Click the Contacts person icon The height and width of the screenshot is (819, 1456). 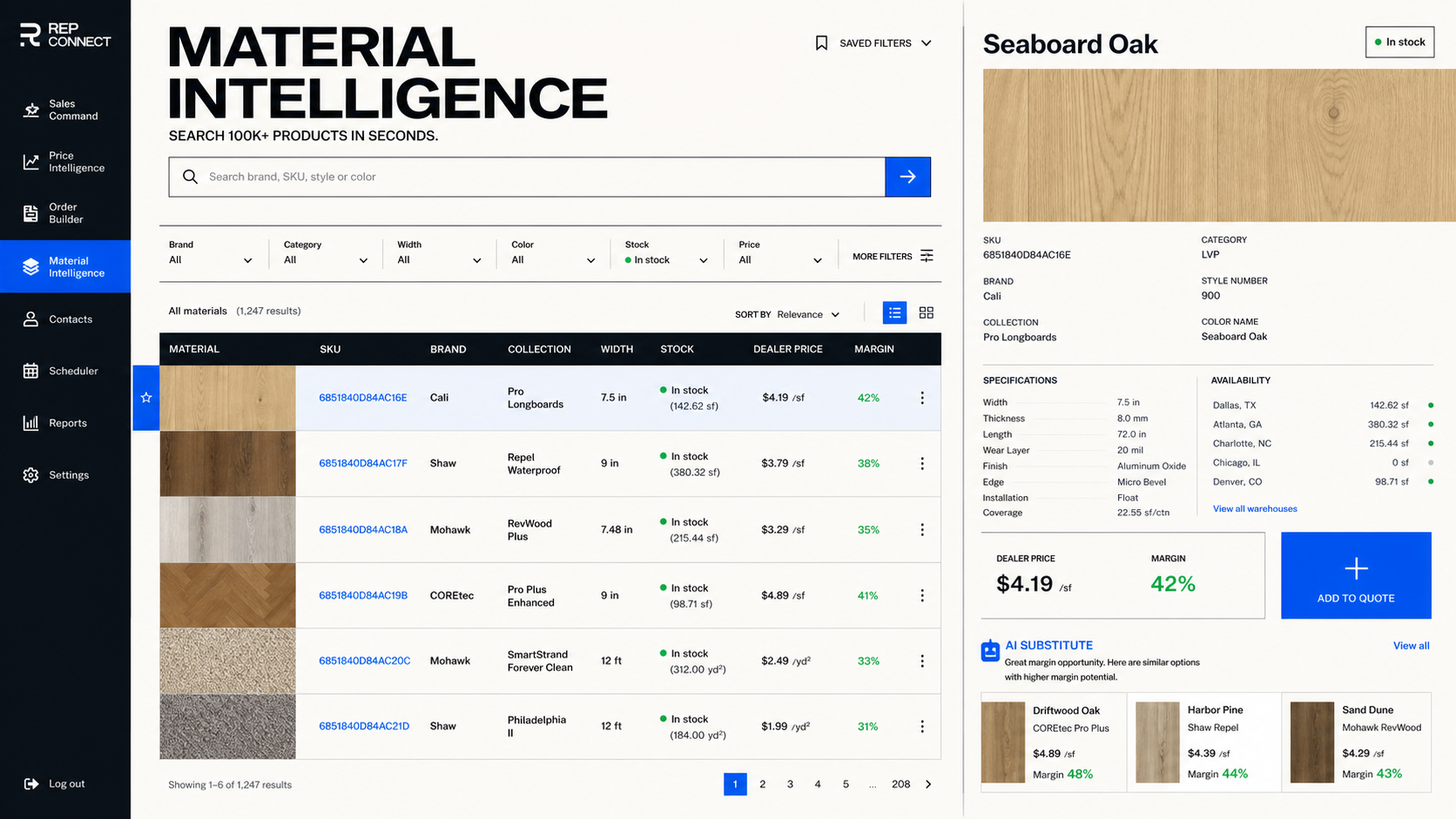(31, 319)
